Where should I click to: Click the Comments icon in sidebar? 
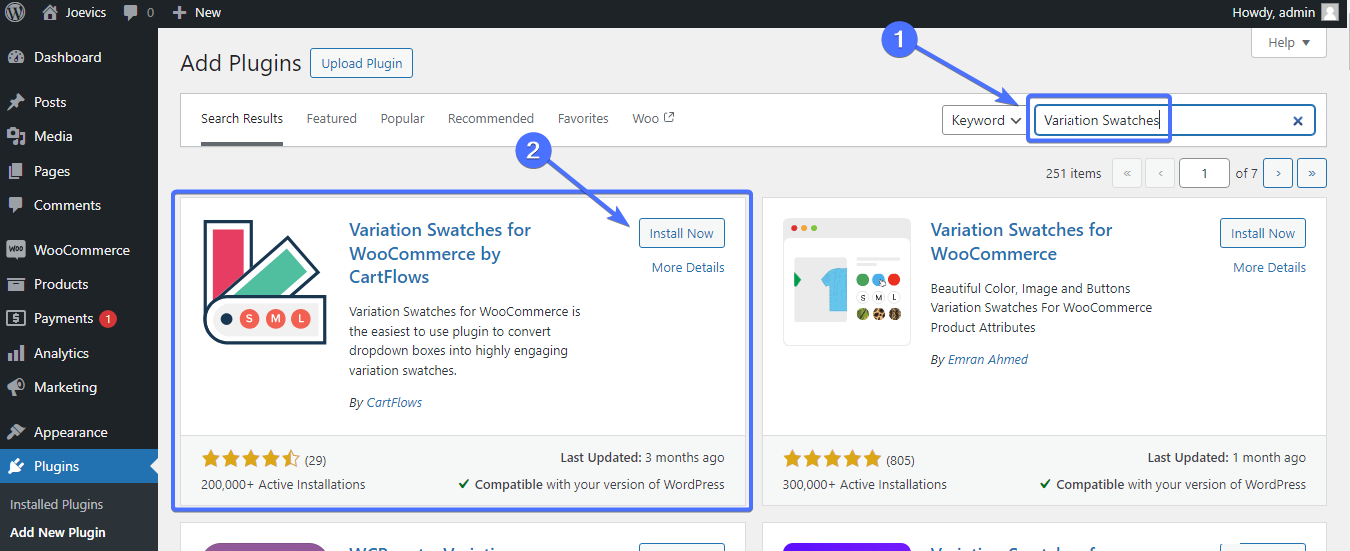pyautogui.click(x=16, y=205)
